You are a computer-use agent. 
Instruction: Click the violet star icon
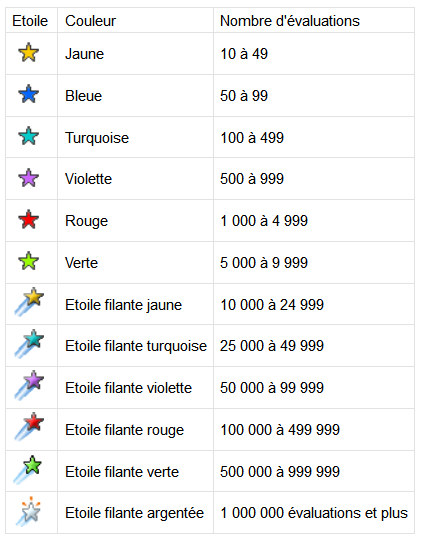click(29, 178)
